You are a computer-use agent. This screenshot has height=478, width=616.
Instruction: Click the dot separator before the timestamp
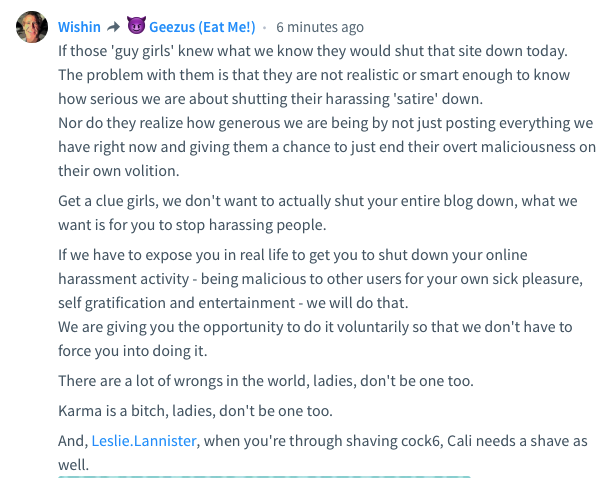(265, 27)
